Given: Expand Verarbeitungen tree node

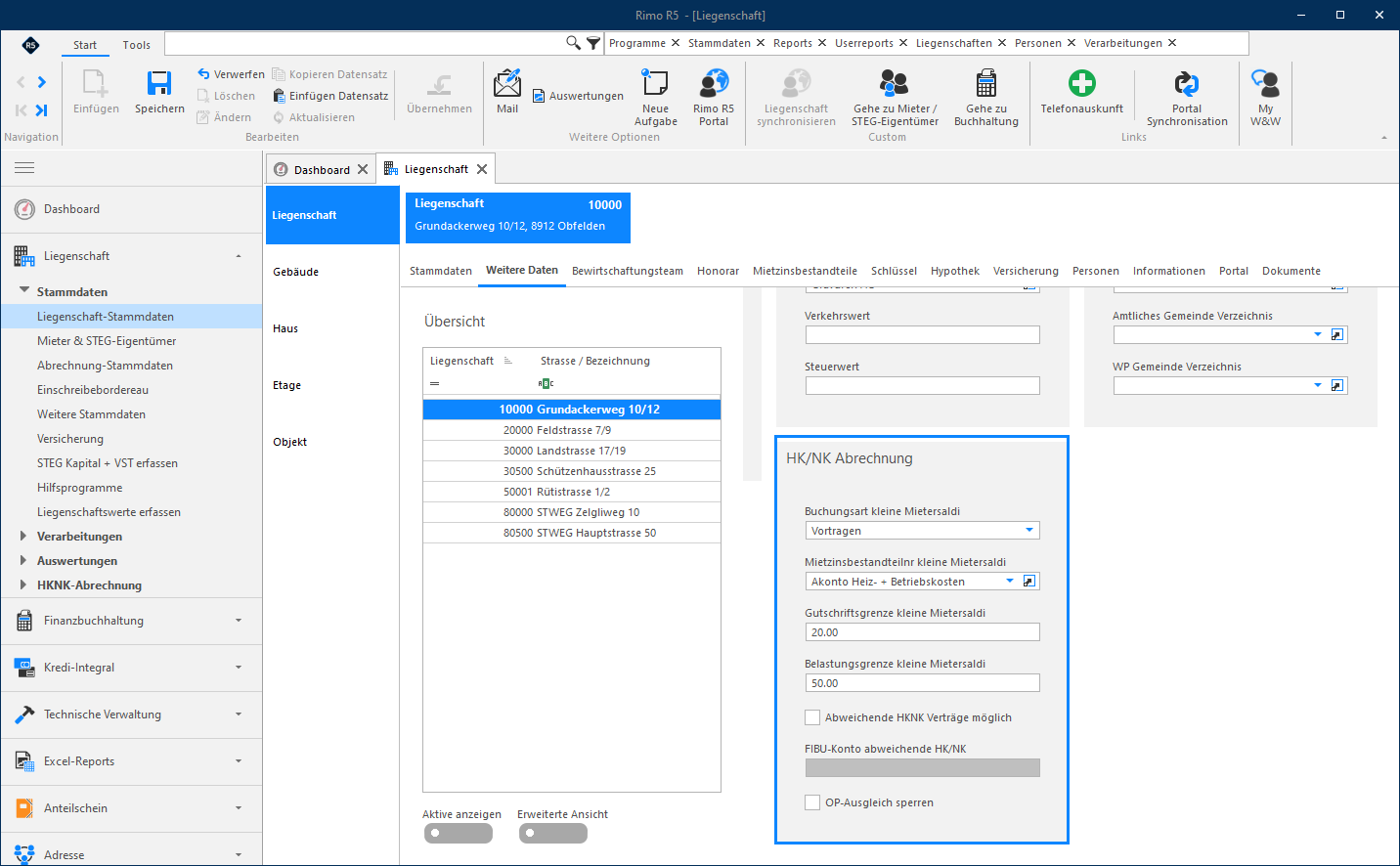Looking at the screenshot, I should [23, 536].
